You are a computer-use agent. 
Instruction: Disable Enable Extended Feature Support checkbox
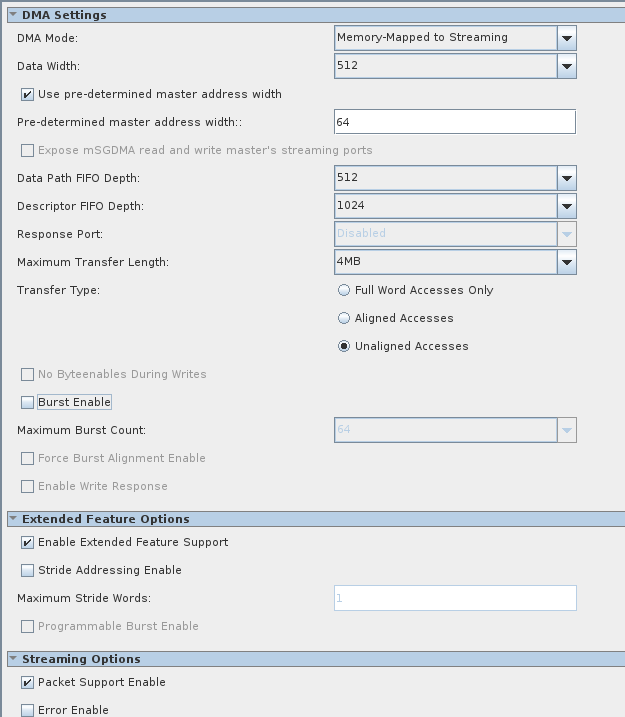pyautogui.click(x=28, y=542)
